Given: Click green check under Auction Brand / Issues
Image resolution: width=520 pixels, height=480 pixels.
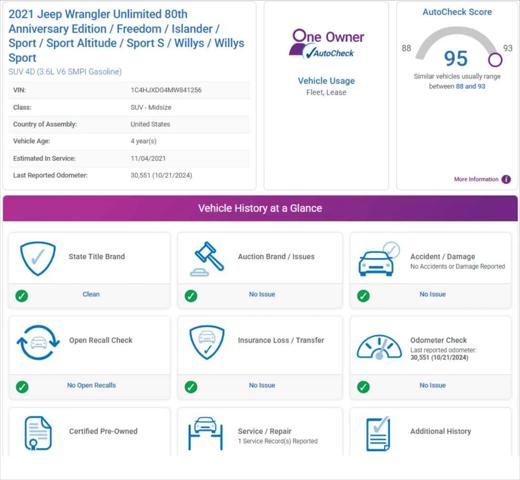Looking at the screenshot, I should click(x=191, y=296).
